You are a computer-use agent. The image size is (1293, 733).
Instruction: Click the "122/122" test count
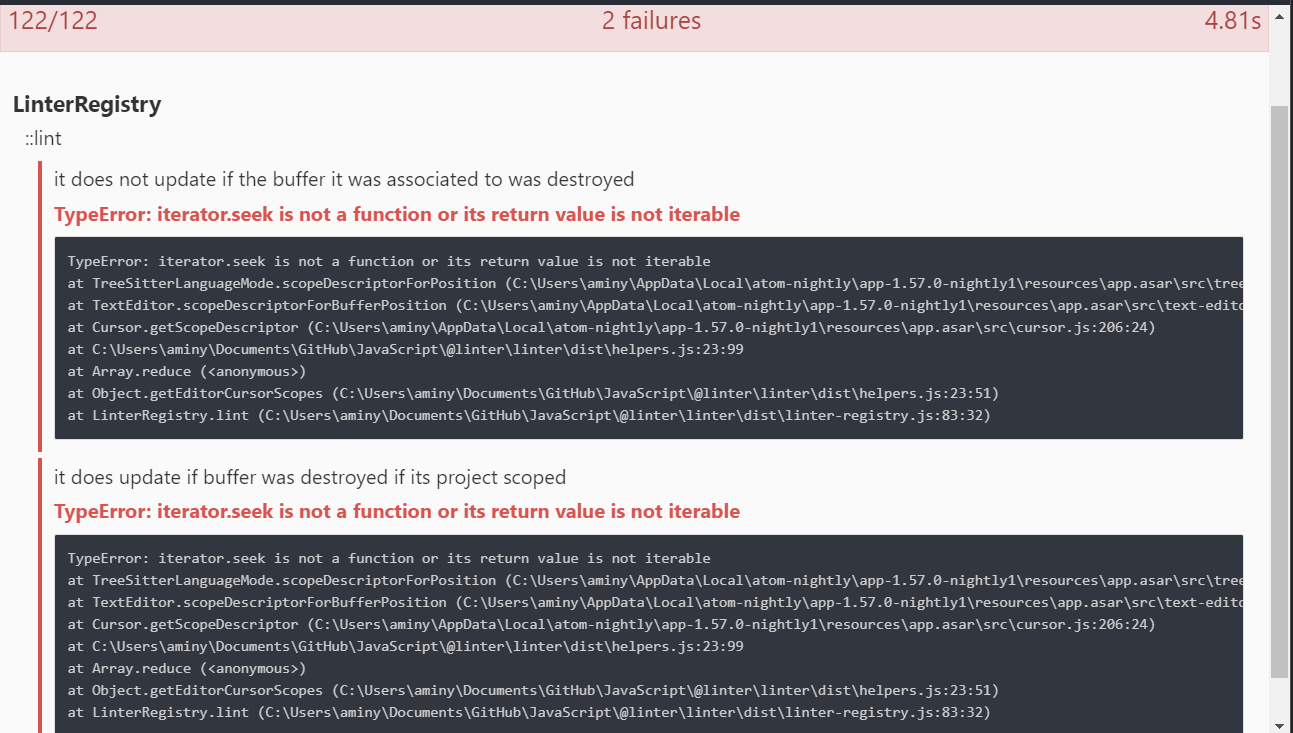pyautogui.click(x=53, y=20)
